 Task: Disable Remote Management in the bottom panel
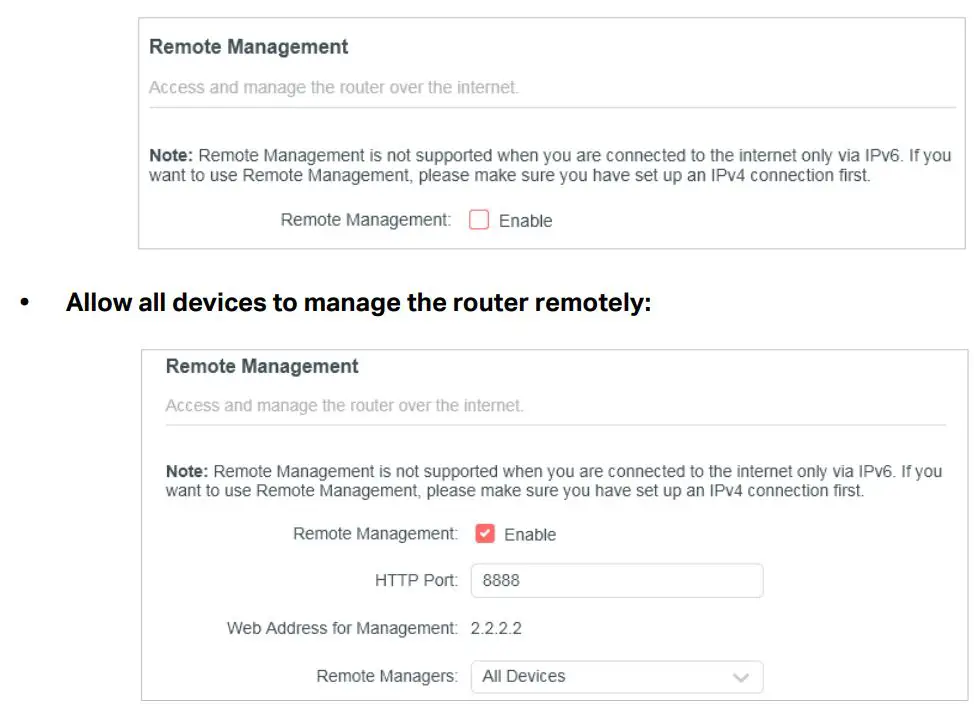tap(486, 534)
